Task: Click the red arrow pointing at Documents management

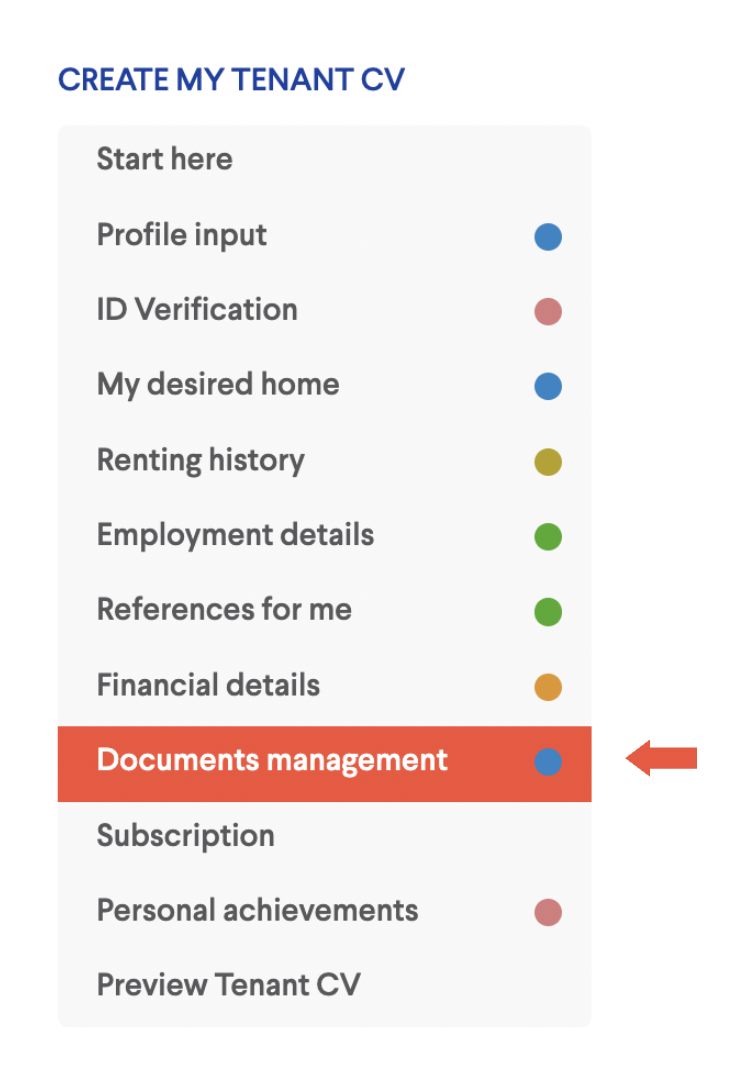Action: coord(661,758)
